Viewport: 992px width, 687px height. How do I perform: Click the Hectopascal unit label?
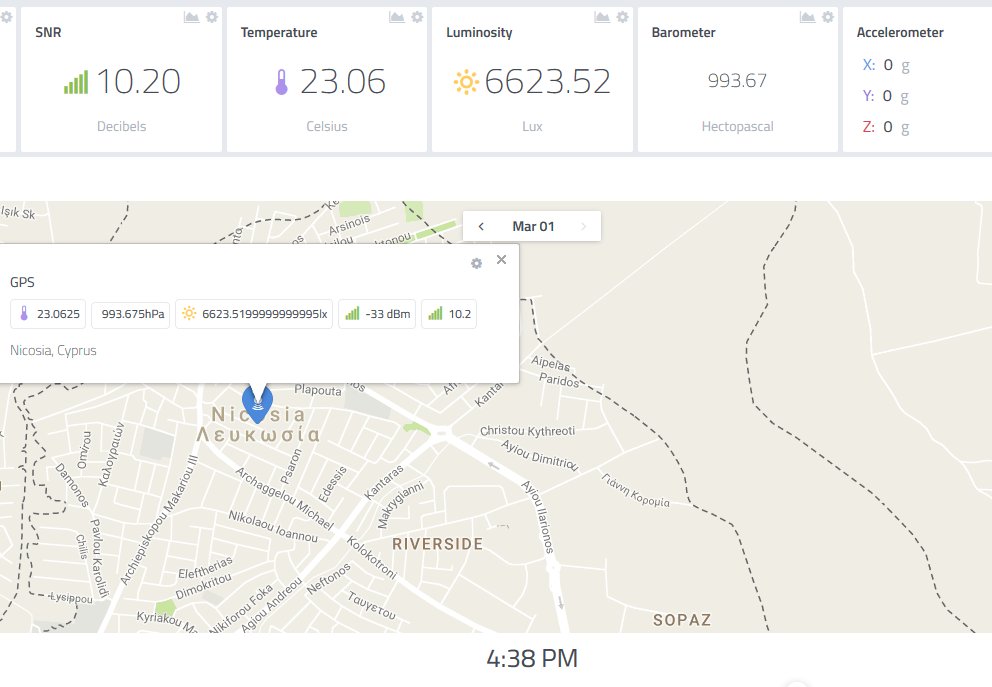(x=737, y=127)
